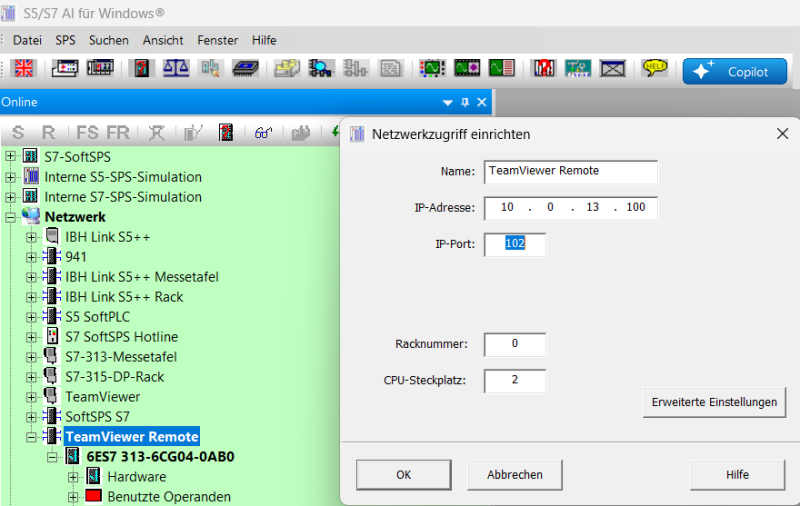Image resolution: width=800 pixels, height=506 pixels.
Task: Click the grayed card file box icon
Action: coord(287,68)
